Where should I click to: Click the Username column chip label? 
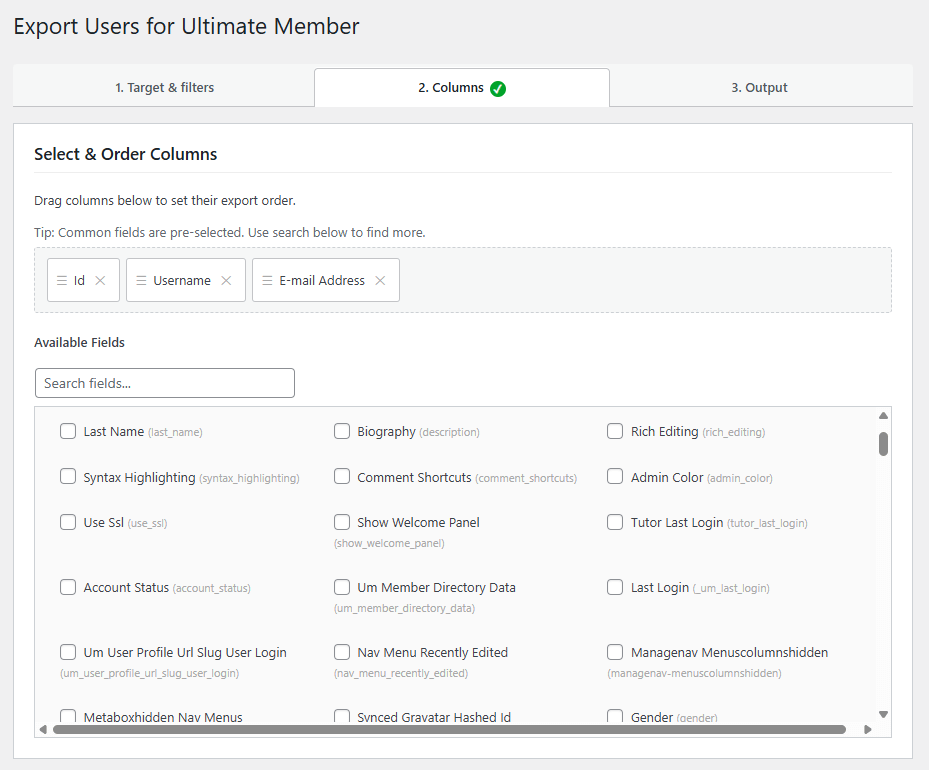click(182, 281)
